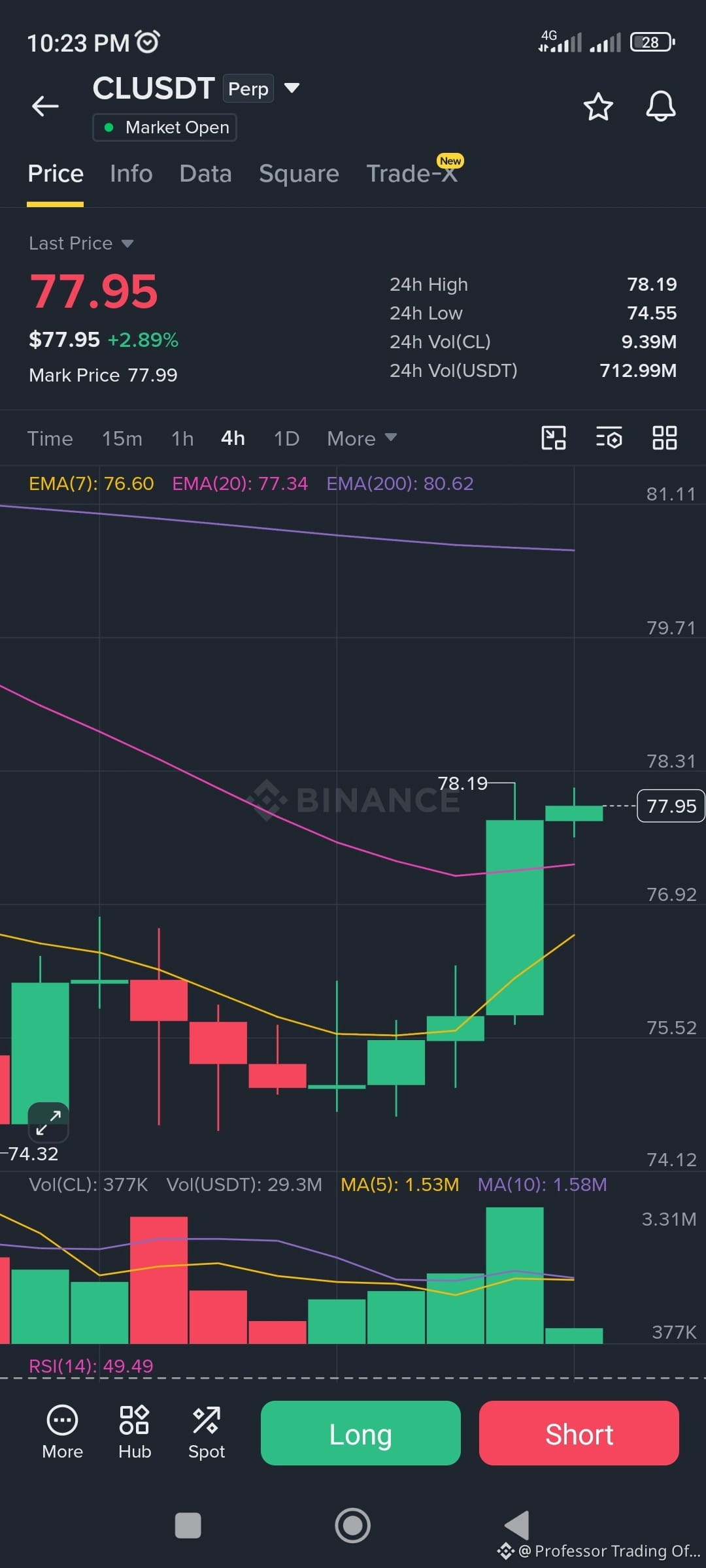Tap the Vol(CL): 377K label

click(x=88, y=1184)
